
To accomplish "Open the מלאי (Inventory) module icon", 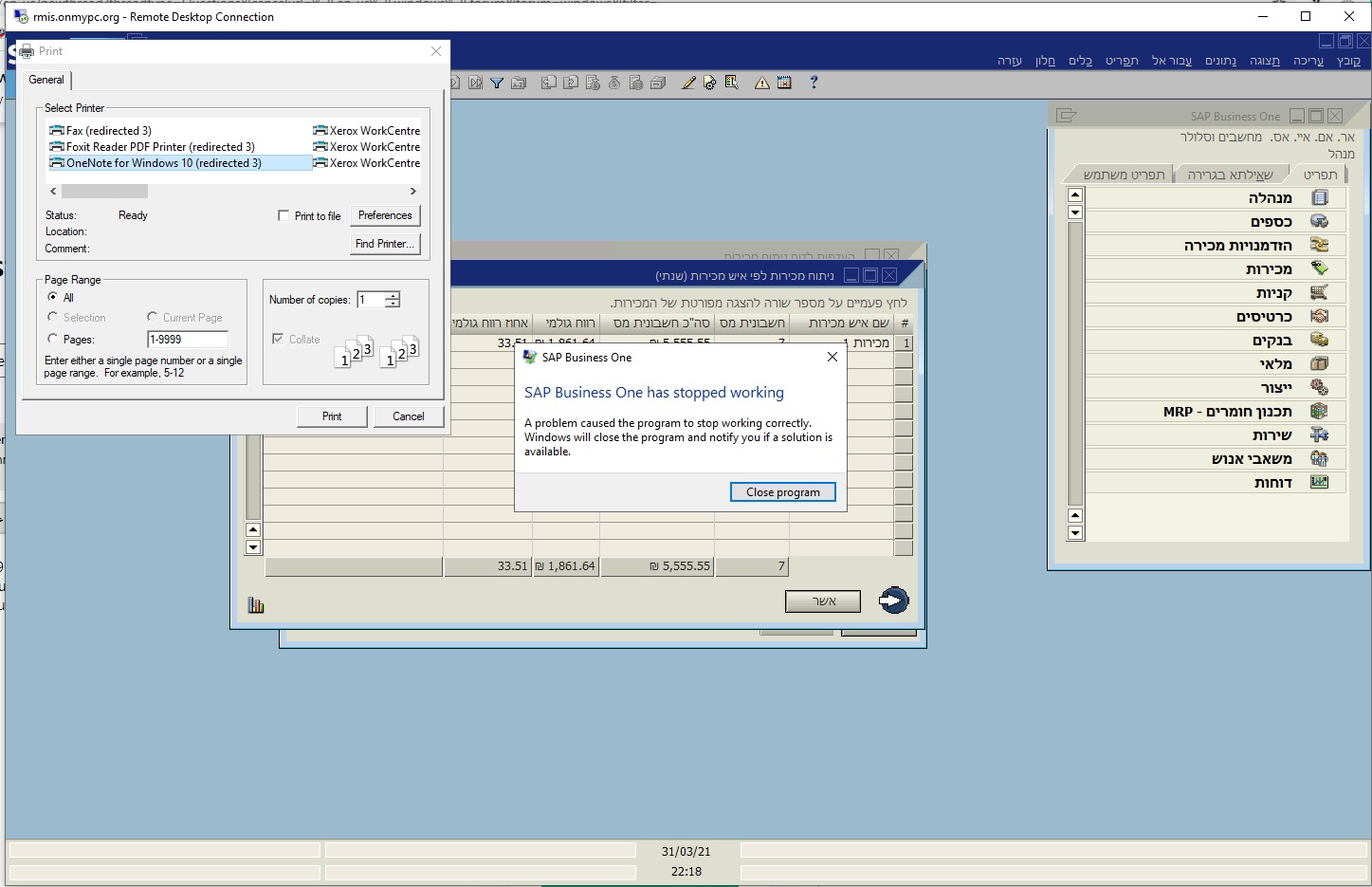I will [x=1319, y=363].
